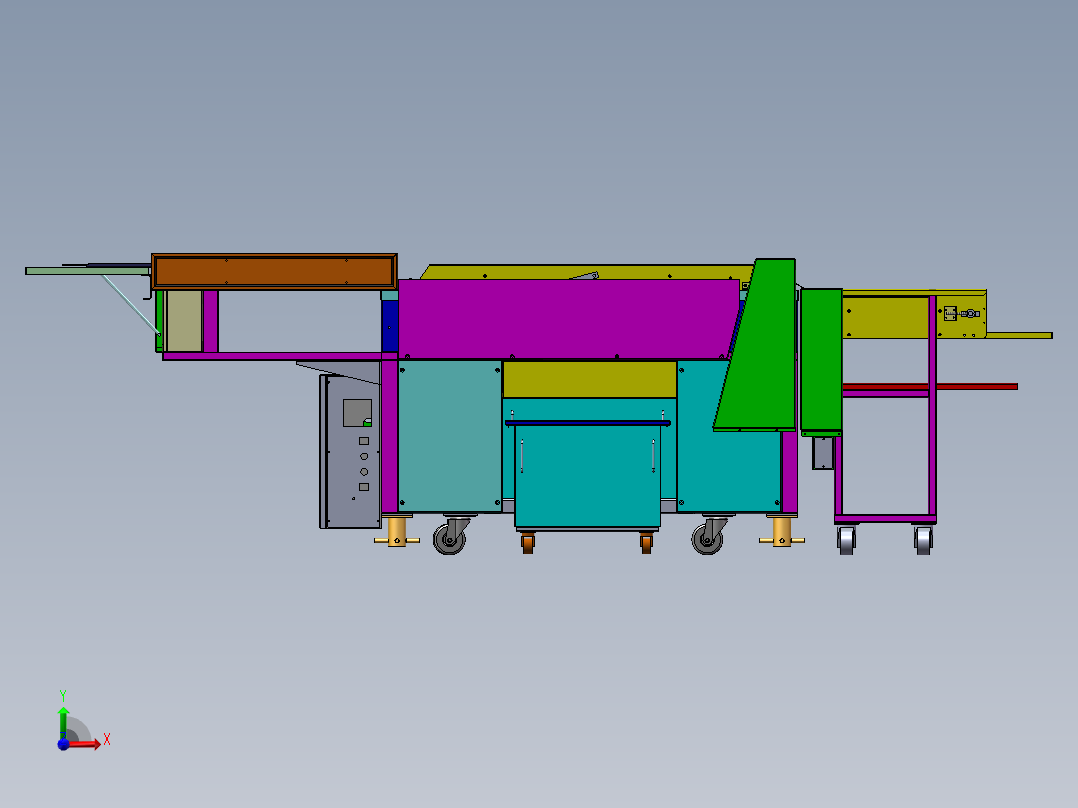The image size is (1078, 808).
Task: Select the green rectangular panel beside the trapezoid
Action: [x=822, y=360]
